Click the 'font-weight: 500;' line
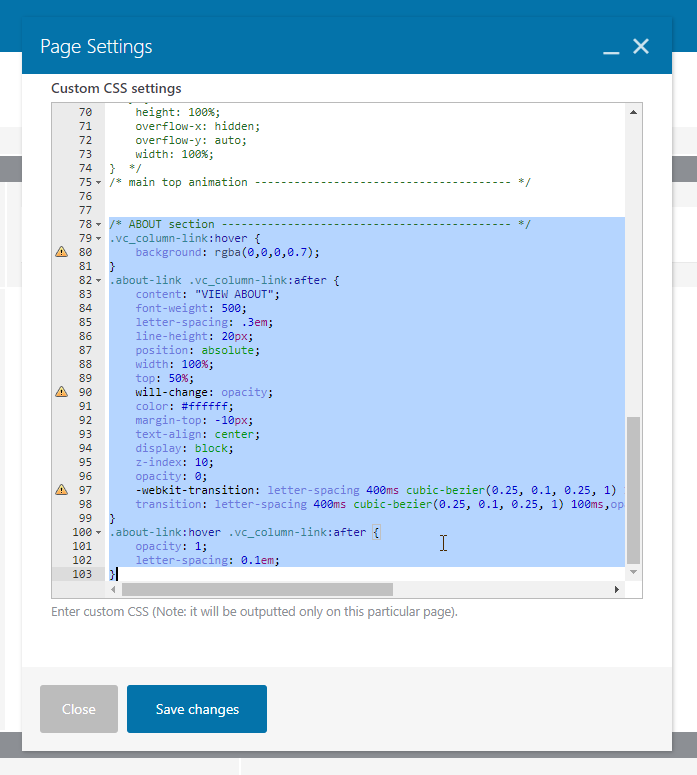The height and width of the screenshot is (775, 697). click(x=191, y=308)
